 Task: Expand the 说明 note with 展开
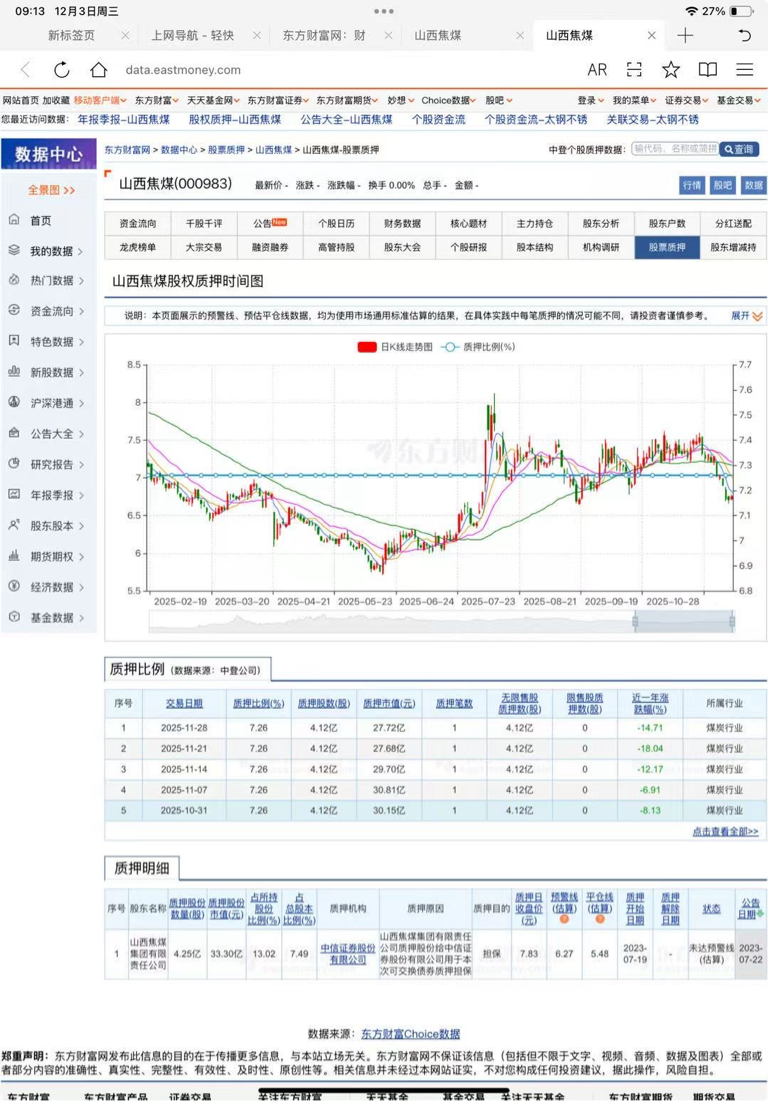point(746,316)
